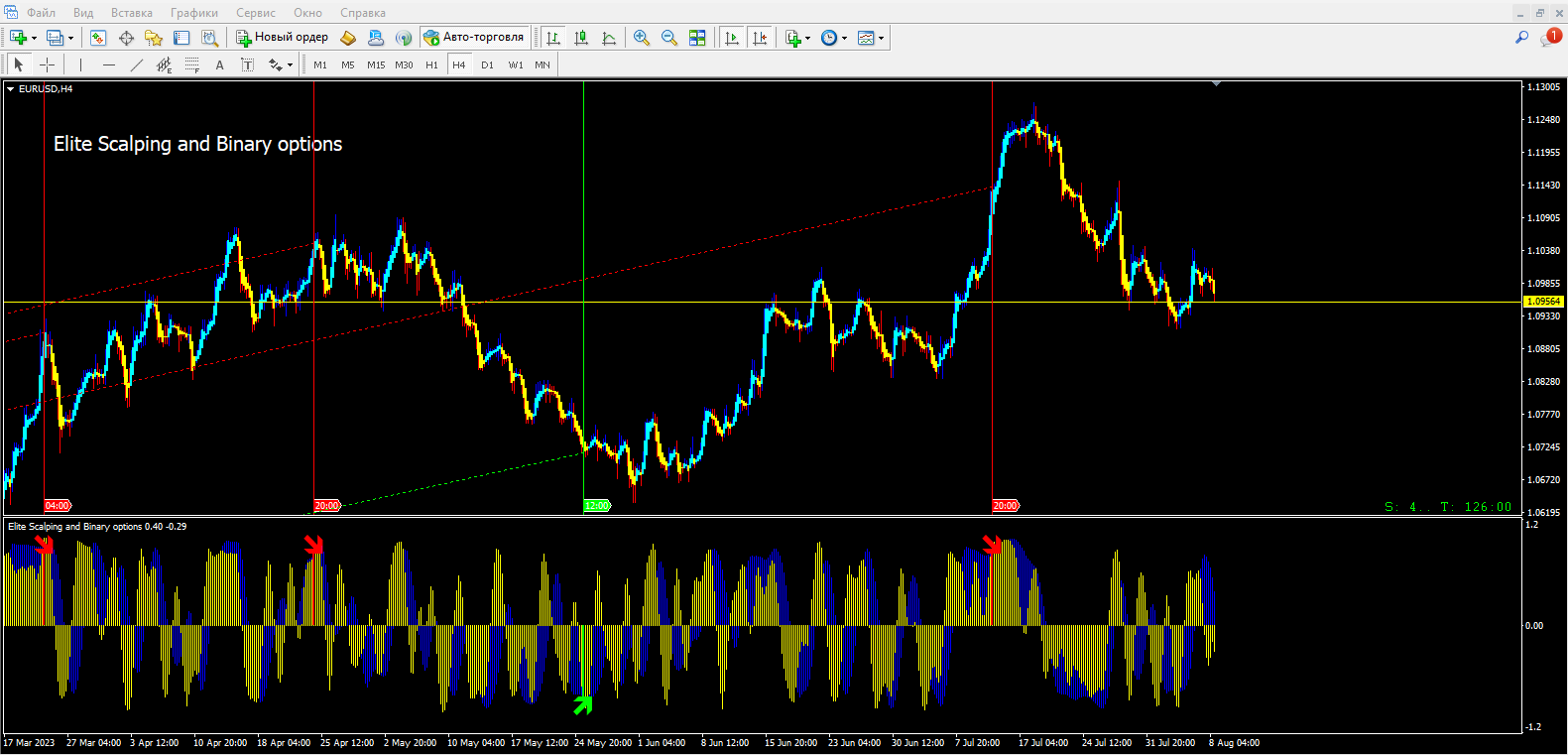Image resolution: width=1568 pixels, height=755 pixels.
Task: Click the Новый ордер (New Order) button
Action: coord(283,38)
